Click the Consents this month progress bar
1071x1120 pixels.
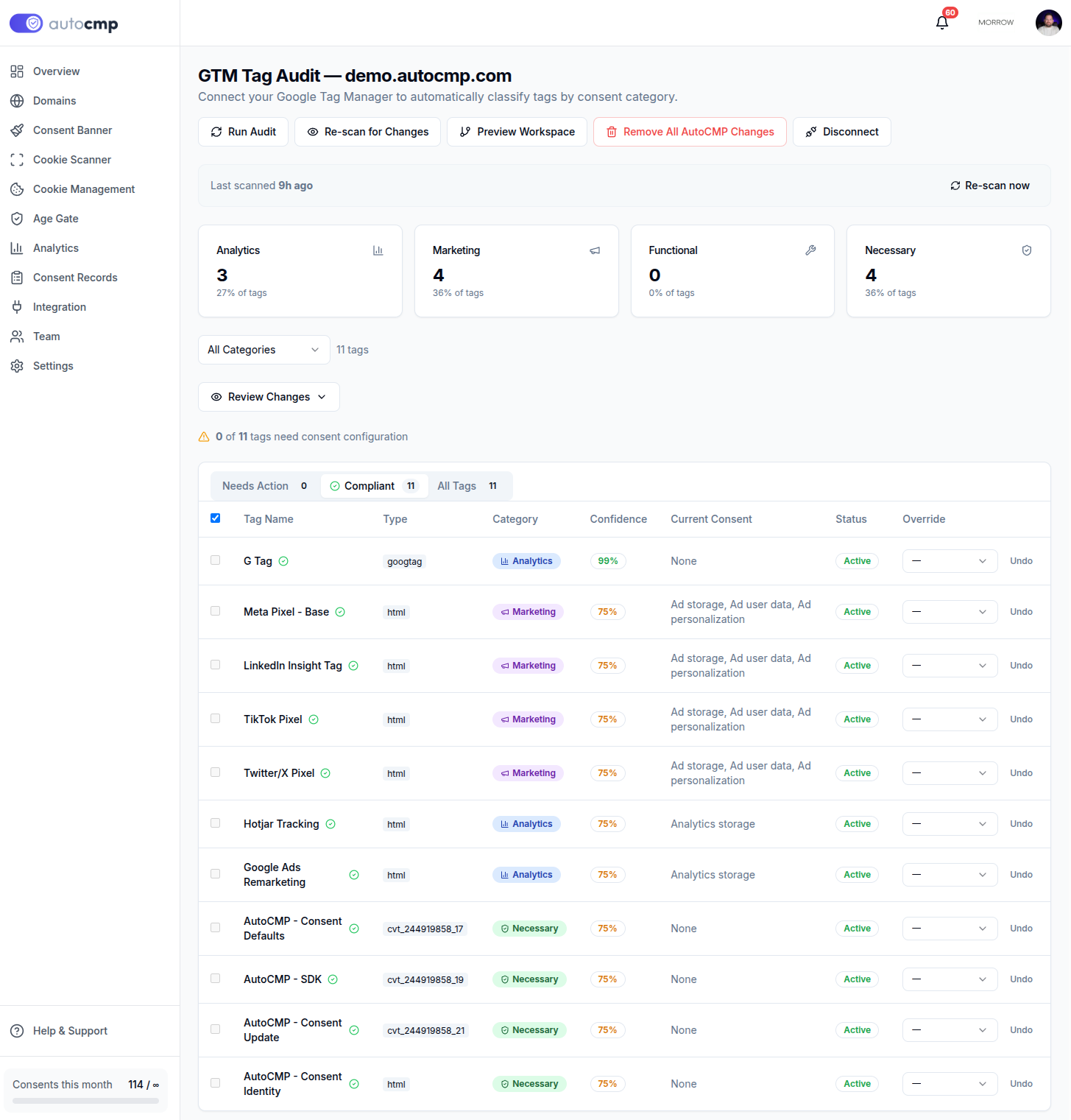(85, 1101)
